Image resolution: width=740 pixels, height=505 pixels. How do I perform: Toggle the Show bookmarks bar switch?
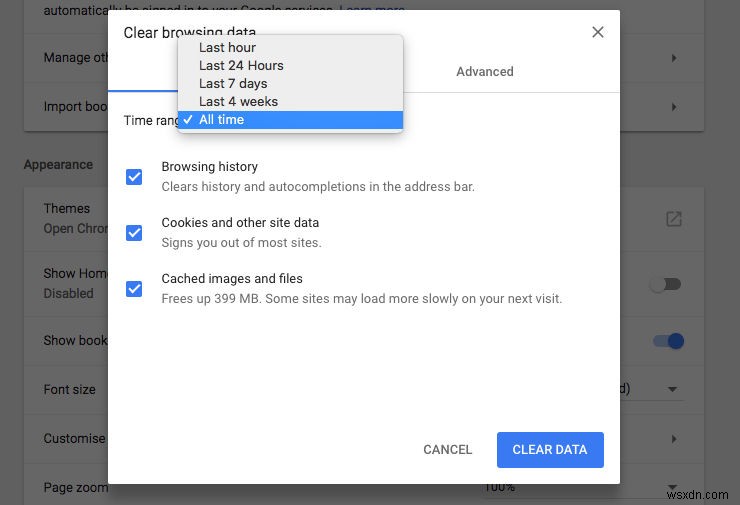pyautogui.click(x=668, y=341)
